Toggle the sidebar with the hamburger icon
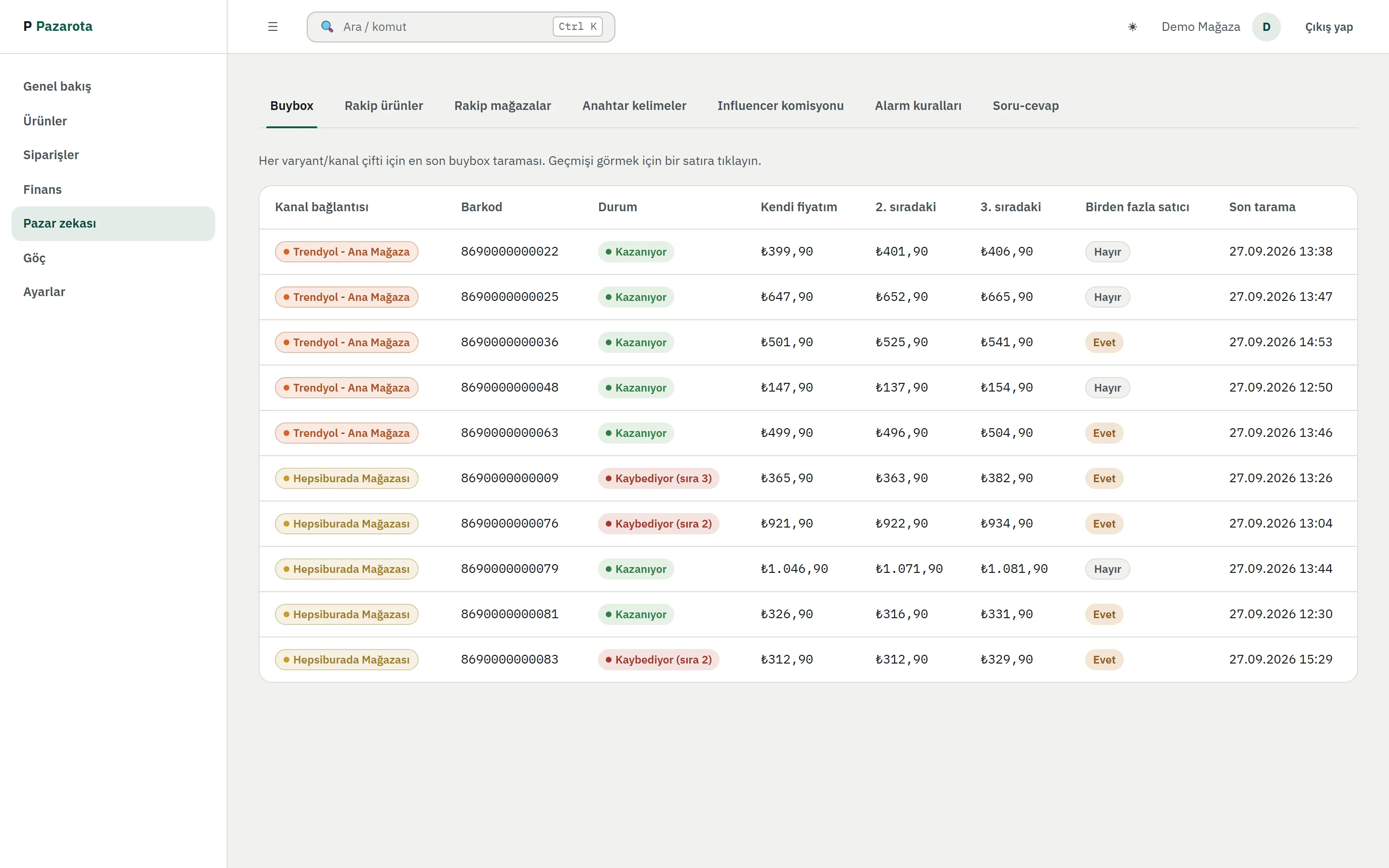 pos(272,27)
